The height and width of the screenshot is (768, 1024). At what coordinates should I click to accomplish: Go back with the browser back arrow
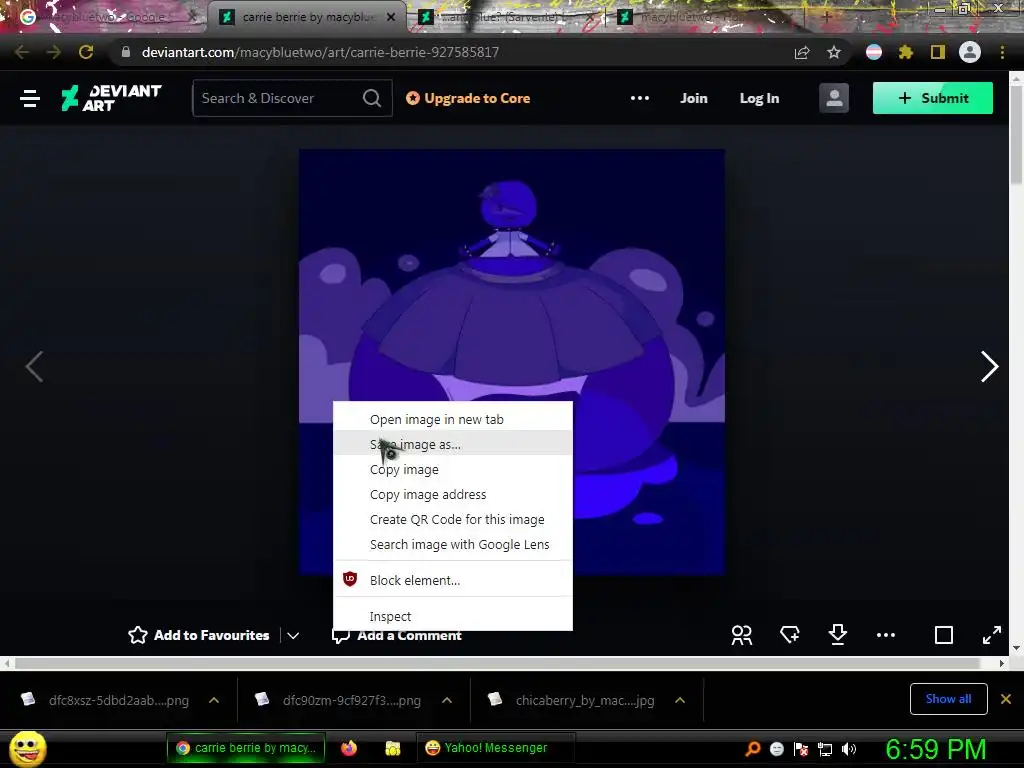pyautogui.click(x=22, y=52)
